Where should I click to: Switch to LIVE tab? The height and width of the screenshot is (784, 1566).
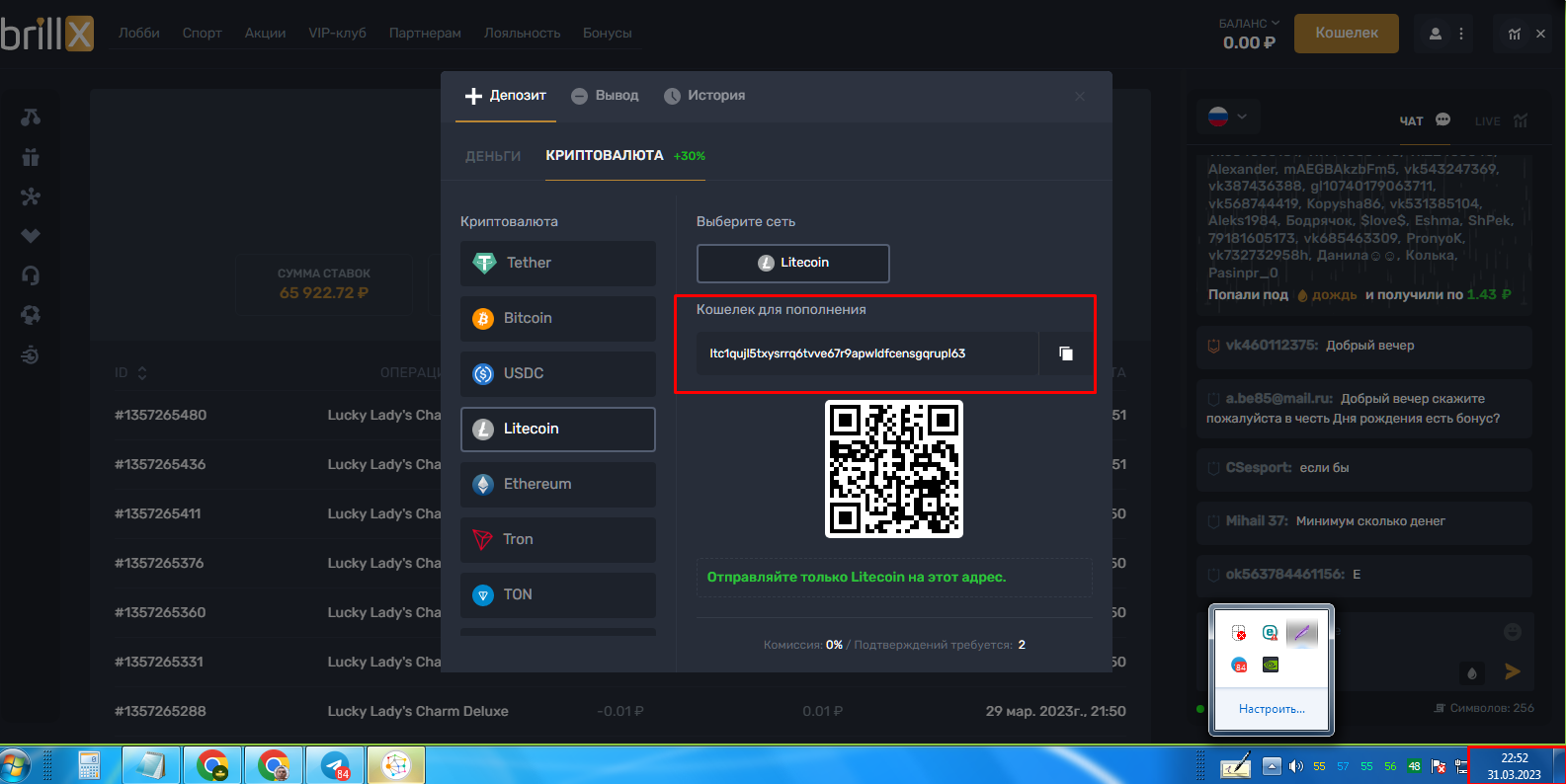1501,120
